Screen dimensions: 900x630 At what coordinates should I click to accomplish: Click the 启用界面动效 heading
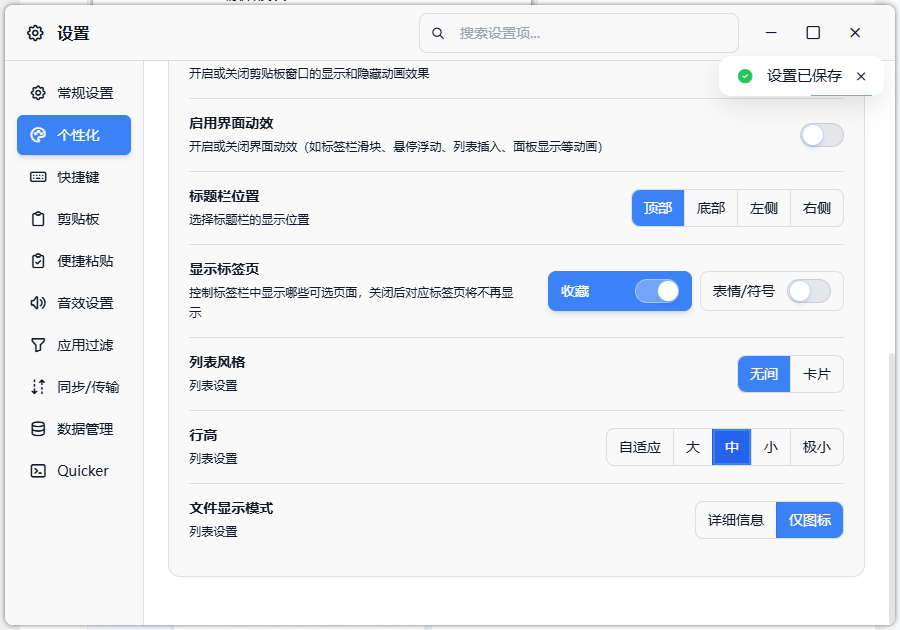point(231,123)
